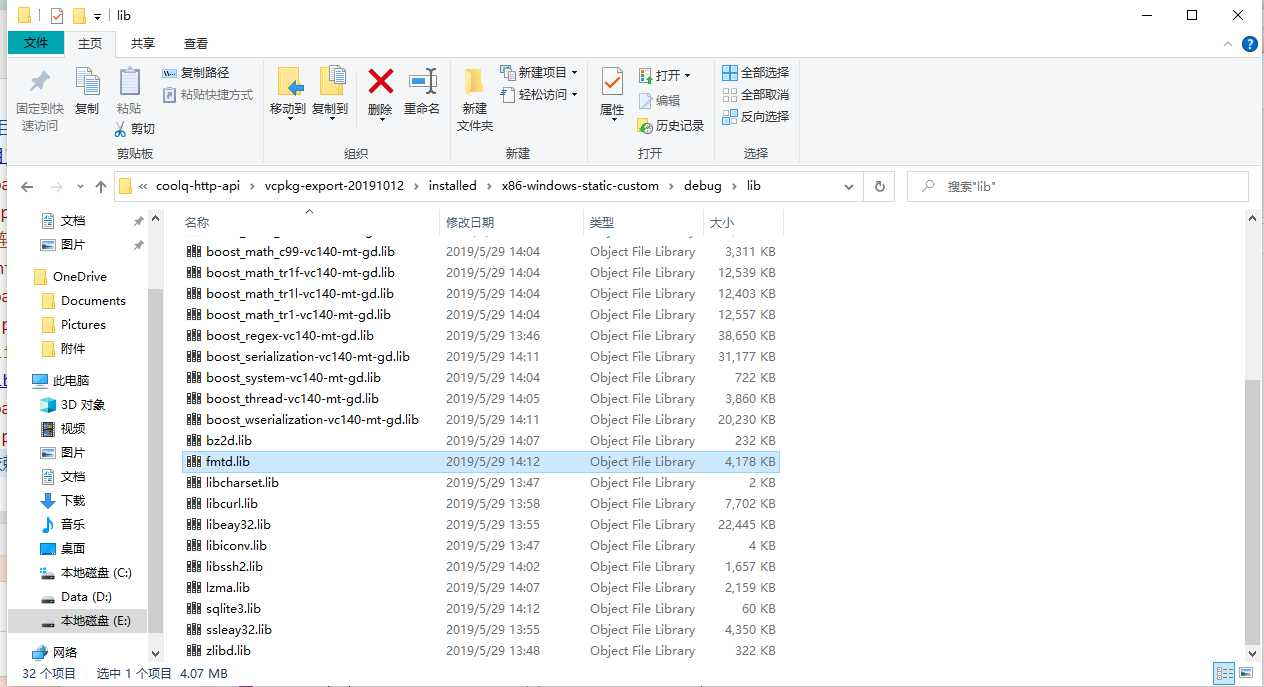Screen dimensions: 1264x687
Task: Select the 剪切 (Cut) scissors icon
Action: point(119,129)
